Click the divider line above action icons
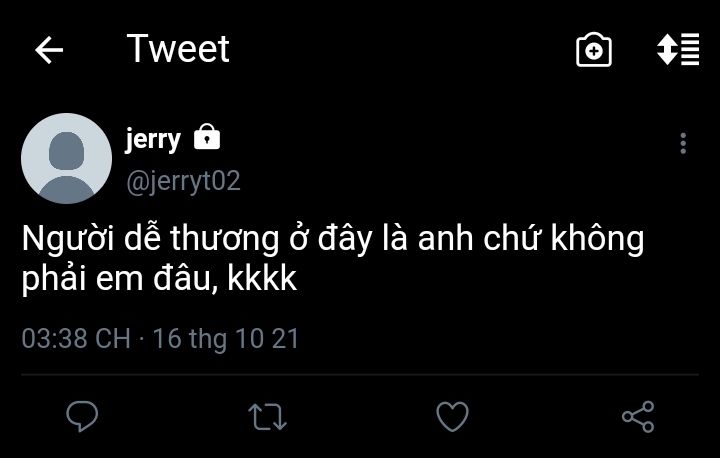 tap(360, 375)
